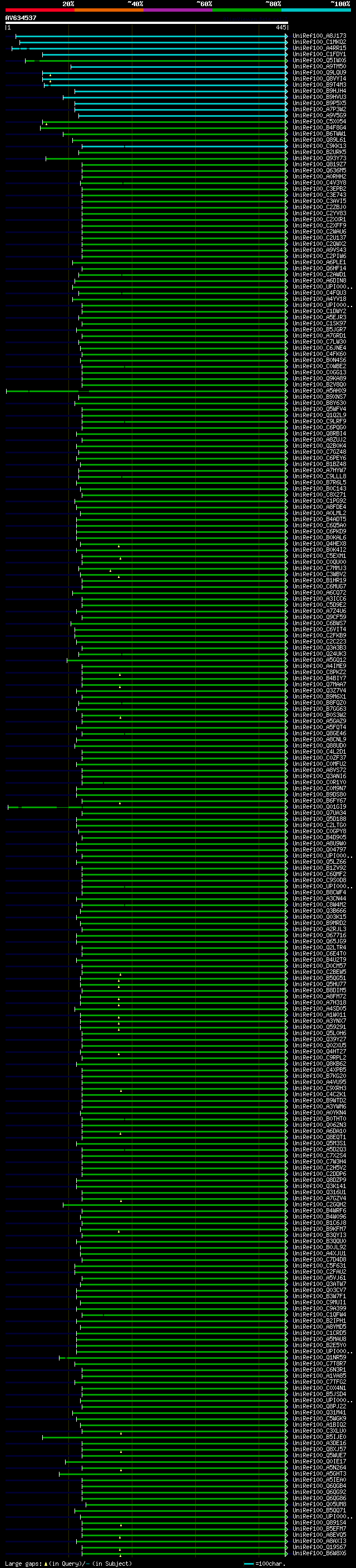This screenshot has width=356, height=1568.
Task: Select label UniRef100_Q316U1
Action: tap(319, 1192)
